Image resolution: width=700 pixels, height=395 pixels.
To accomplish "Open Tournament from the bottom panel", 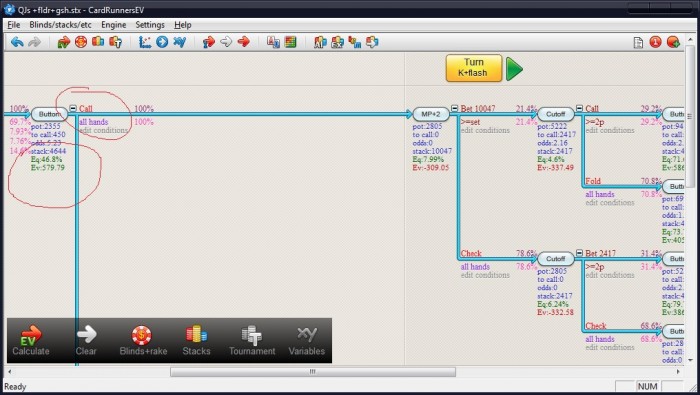I will coord(252,341).
